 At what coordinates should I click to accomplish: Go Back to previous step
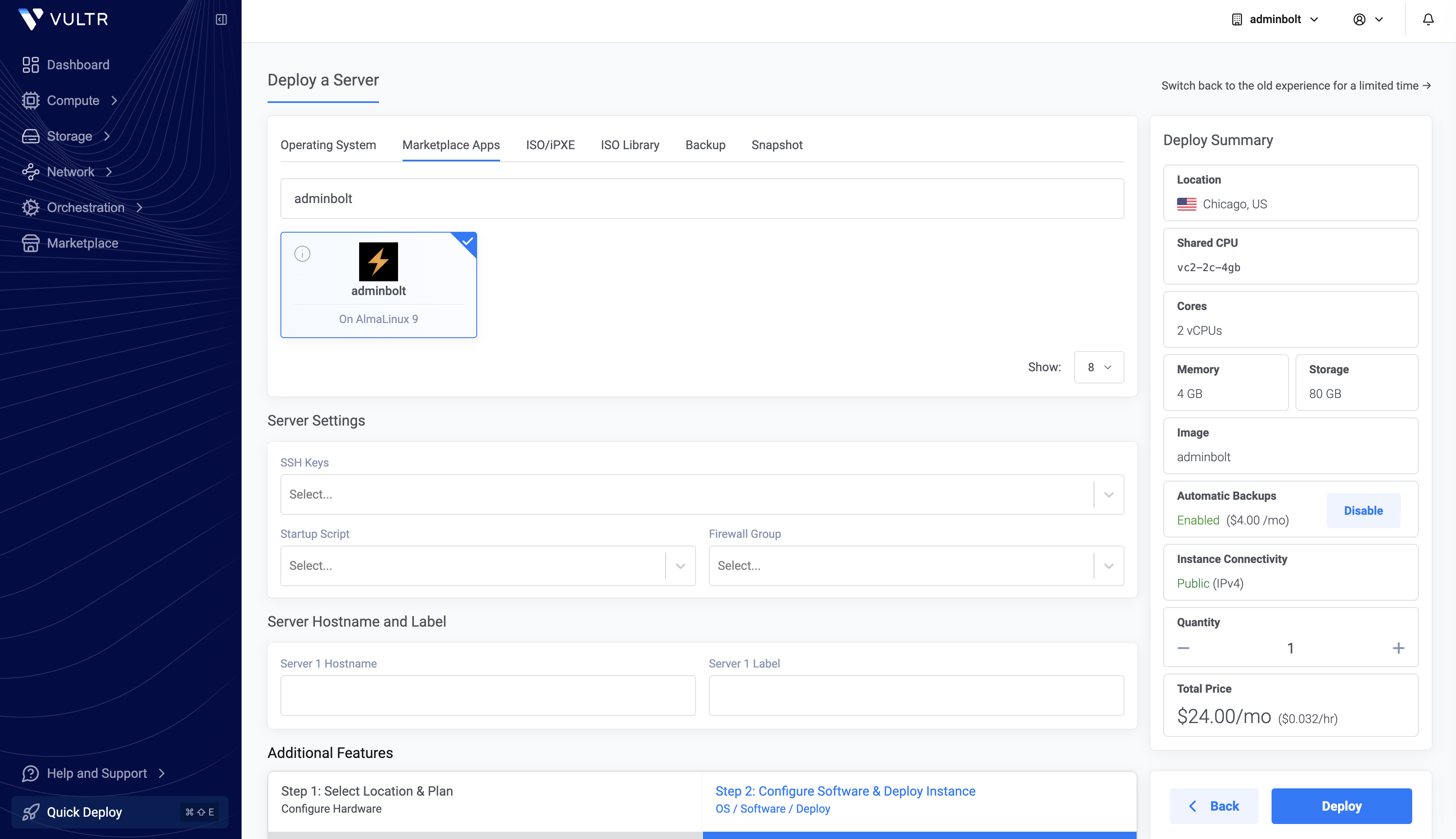click(x=1214, y=806)
